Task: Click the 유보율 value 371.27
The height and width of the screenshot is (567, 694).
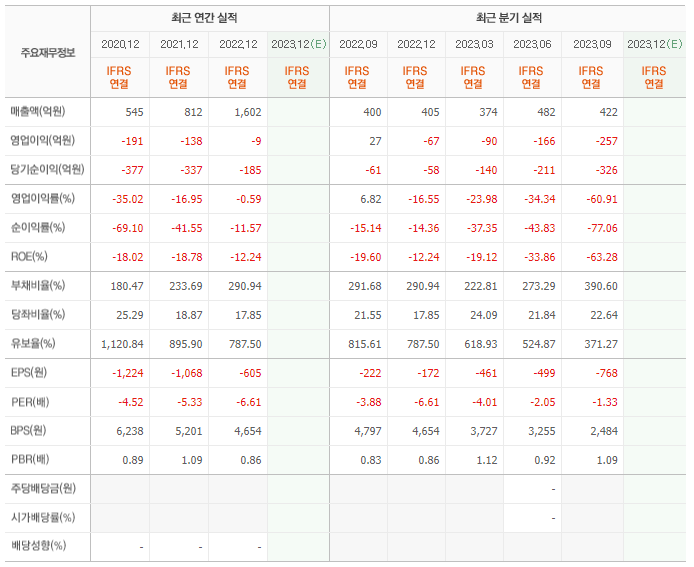Action: 601,344
